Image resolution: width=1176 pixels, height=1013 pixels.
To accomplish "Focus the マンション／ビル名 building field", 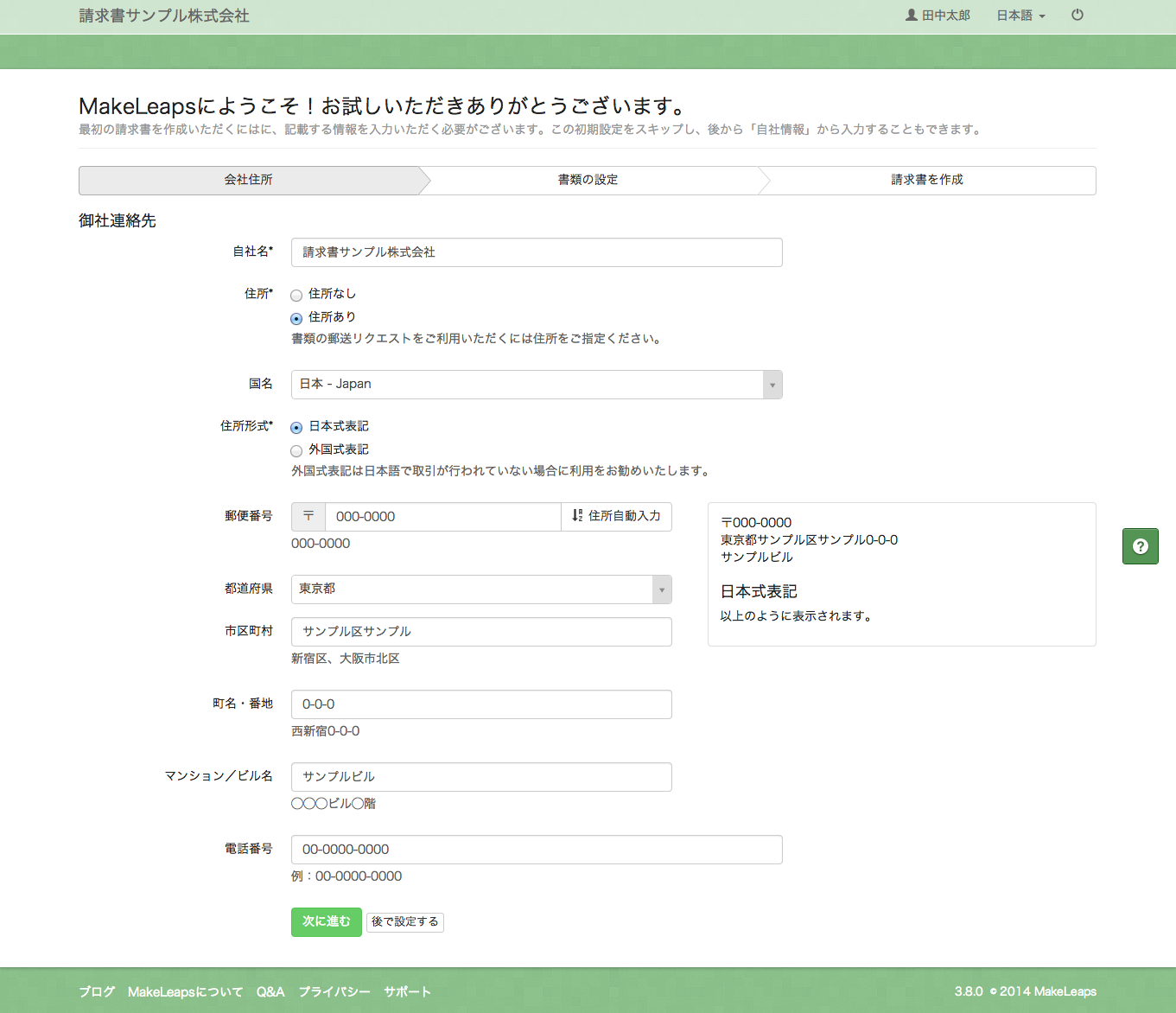I will pyautogui.click(x=481, y=777).
